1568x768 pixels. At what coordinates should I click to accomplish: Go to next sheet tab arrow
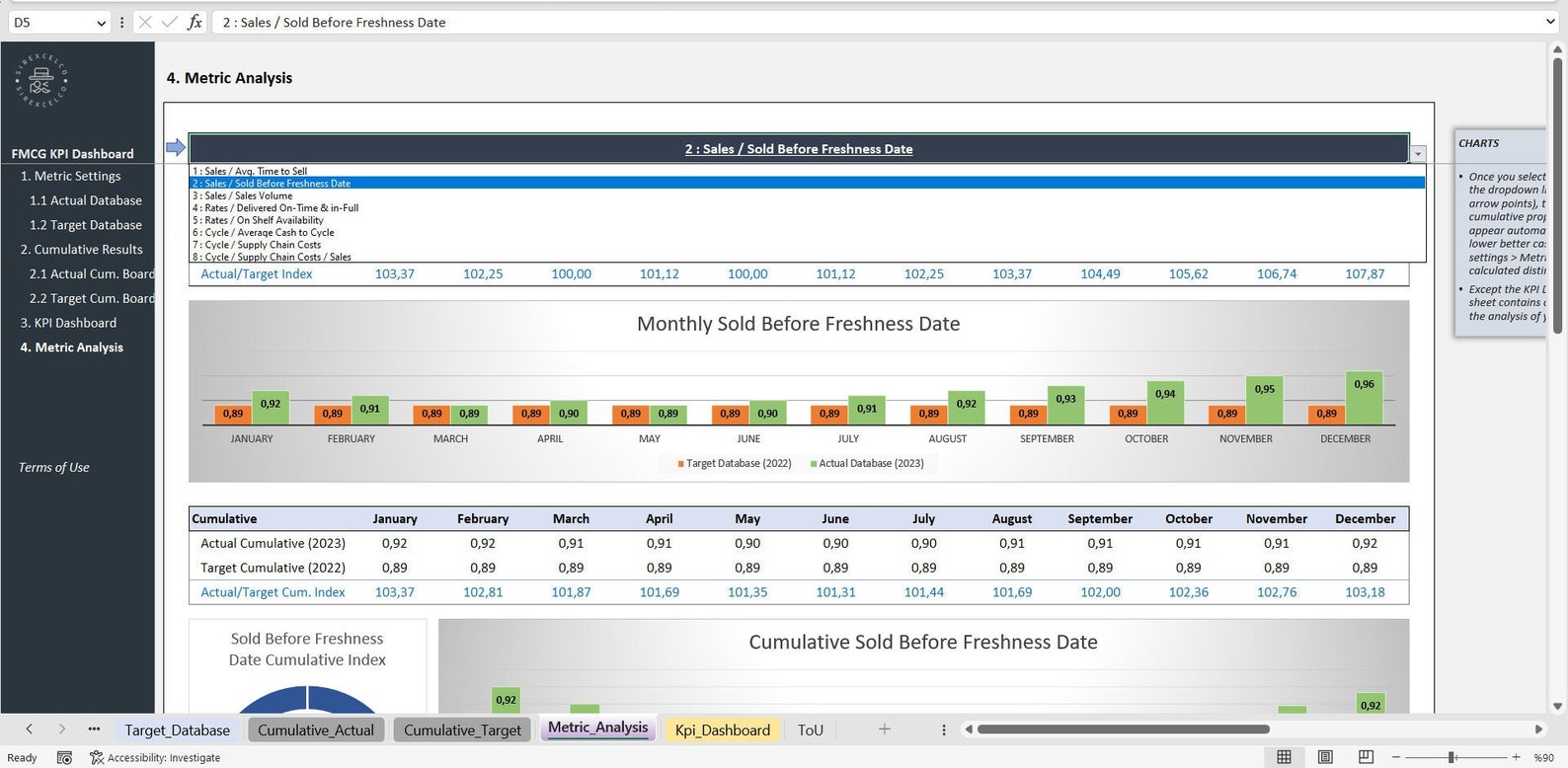pos(61,729)
